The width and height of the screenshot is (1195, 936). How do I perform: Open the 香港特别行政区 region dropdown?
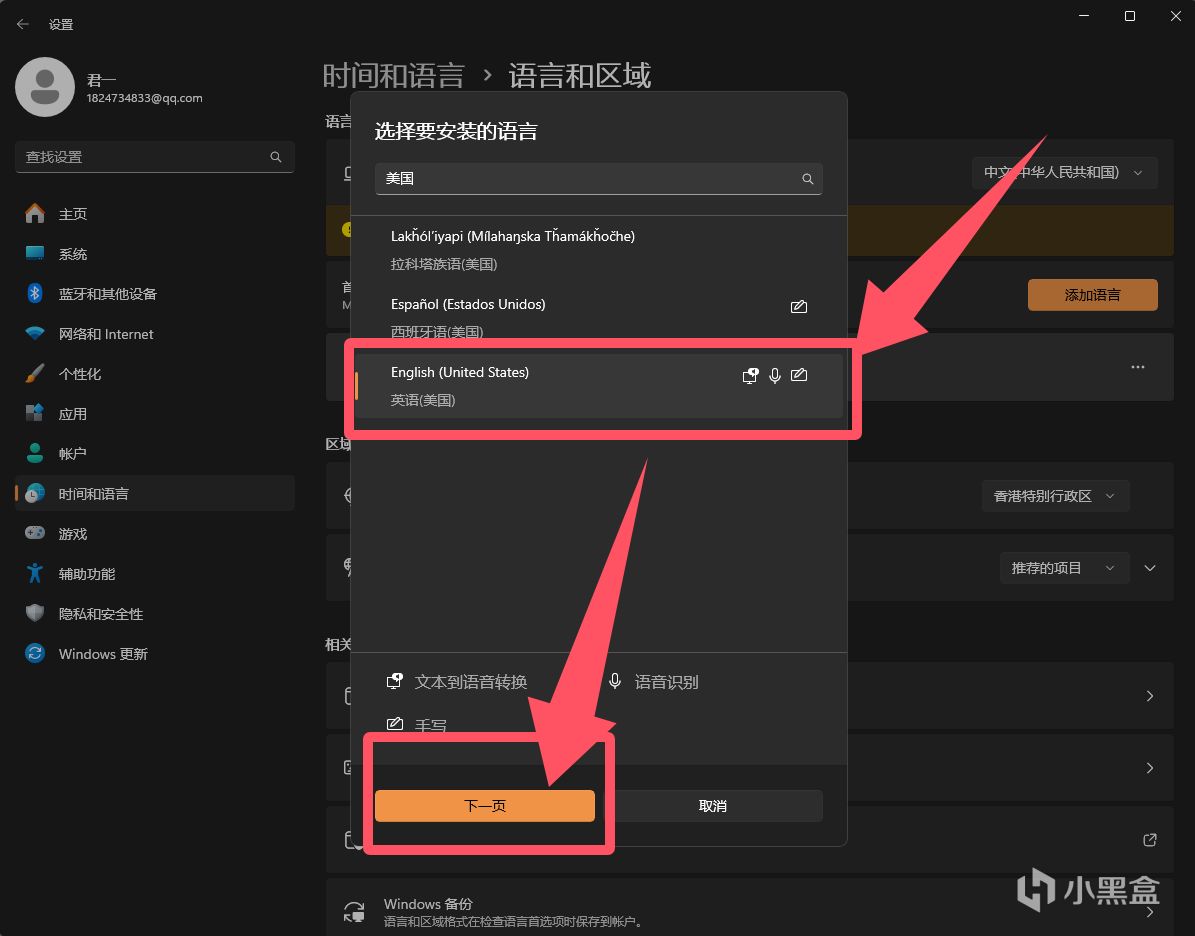tap(1055, 496)
